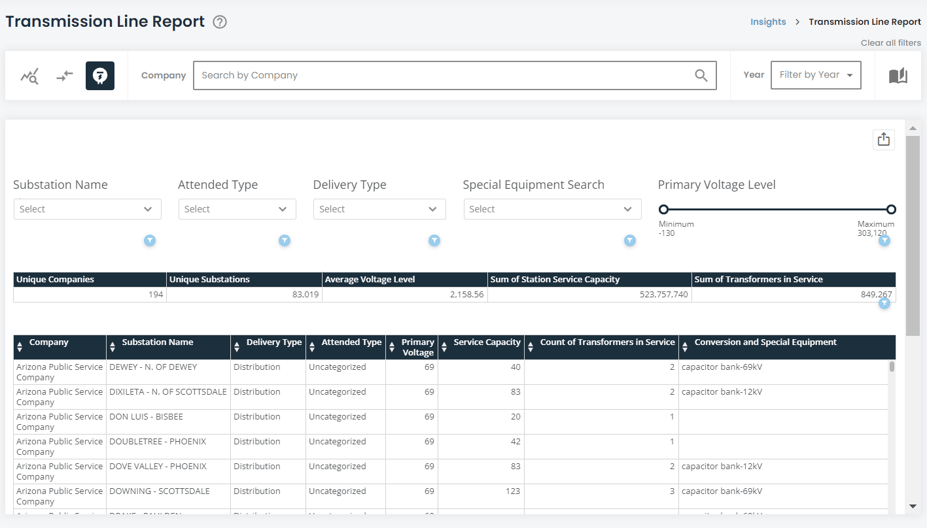Click the minimum voltage slider handle
The width and height of the screenshot is (927, 528).
pos(663,209)
